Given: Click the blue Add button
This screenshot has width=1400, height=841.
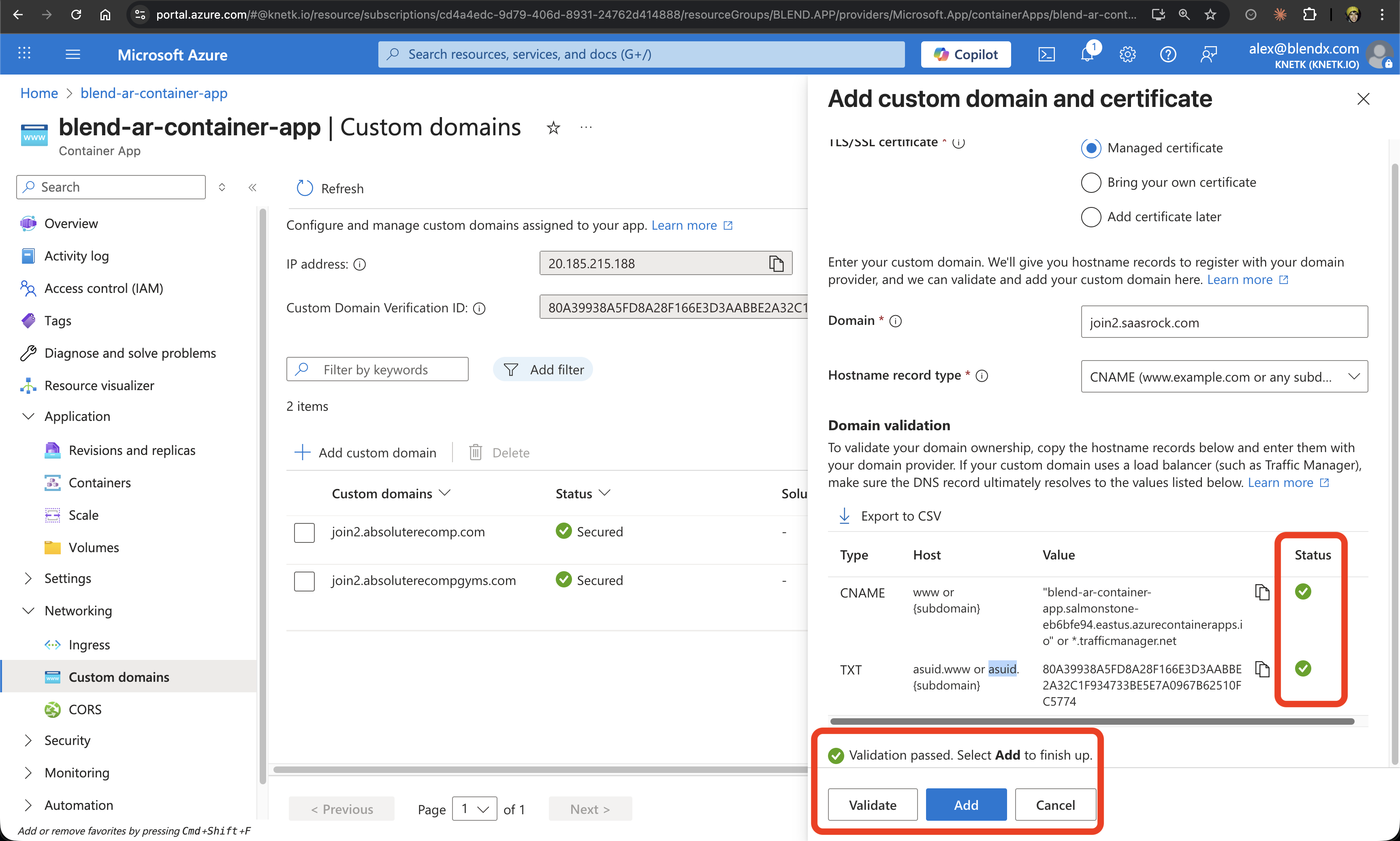Looking at the screenshot, I should pos(965,805).
